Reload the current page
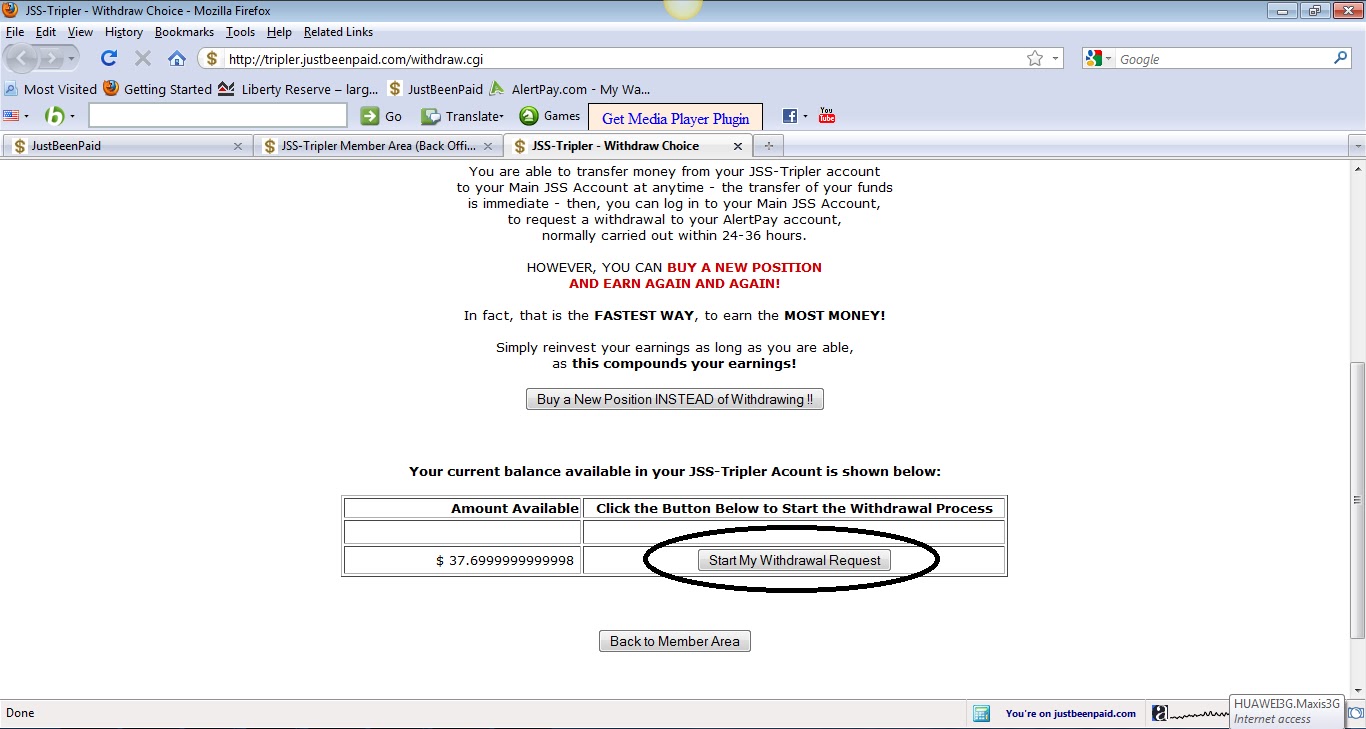Screen dimensions: 1366x729 [109, 58]
